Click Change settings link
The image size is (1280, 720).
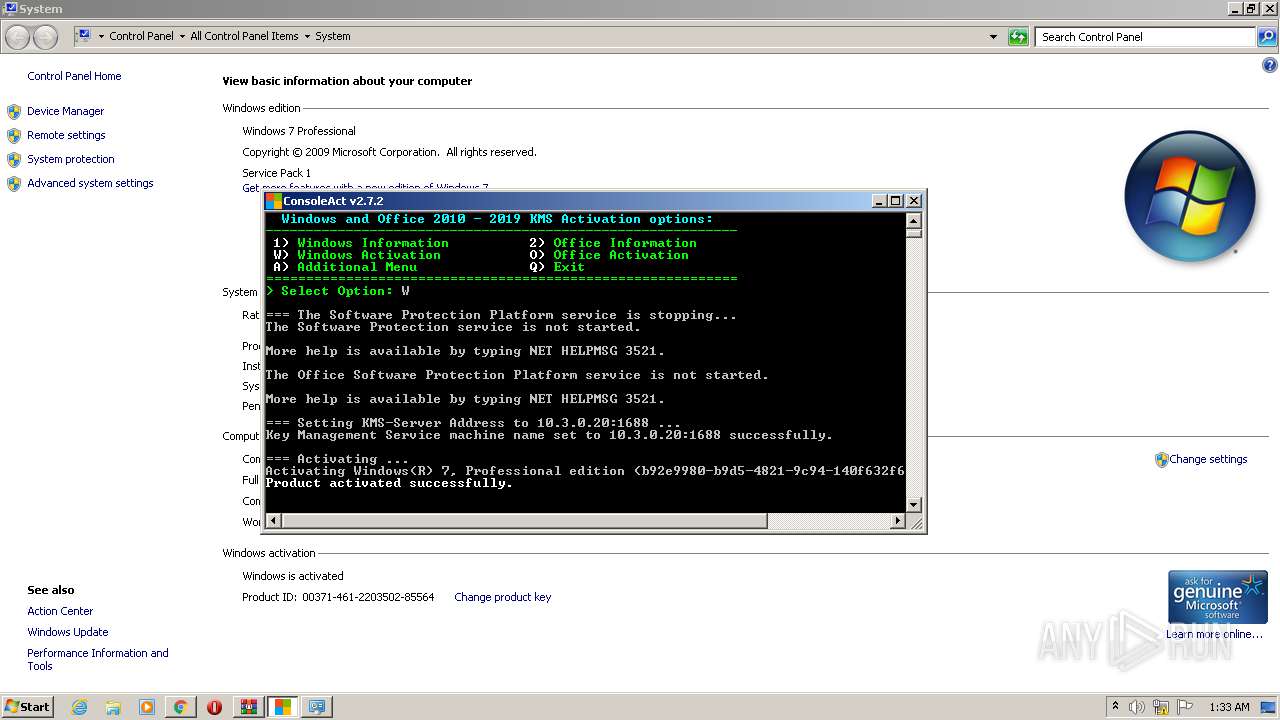(x=1208, y=459)
